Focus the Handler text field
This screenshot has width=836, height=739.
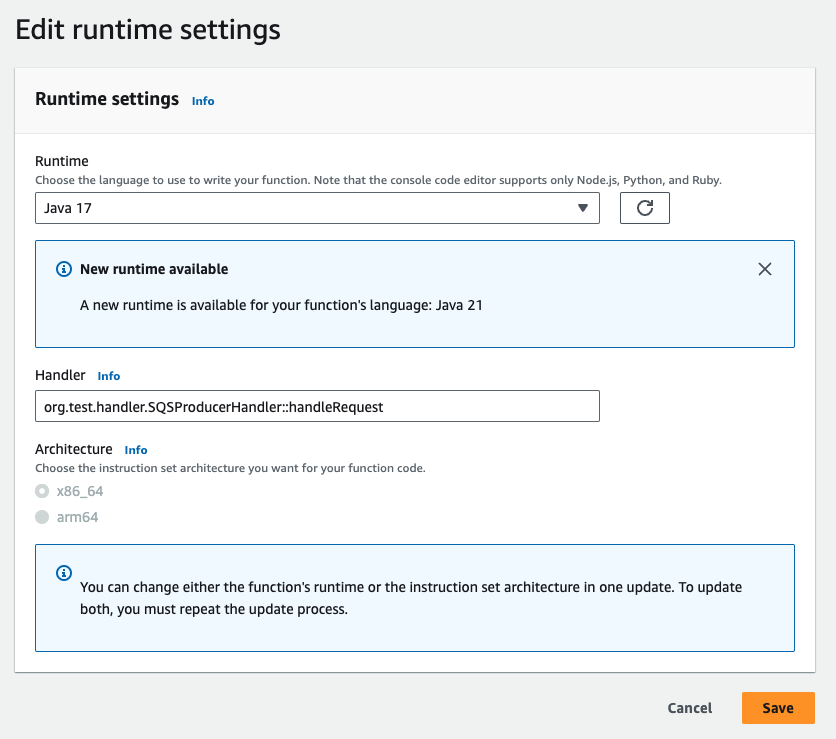317,406
